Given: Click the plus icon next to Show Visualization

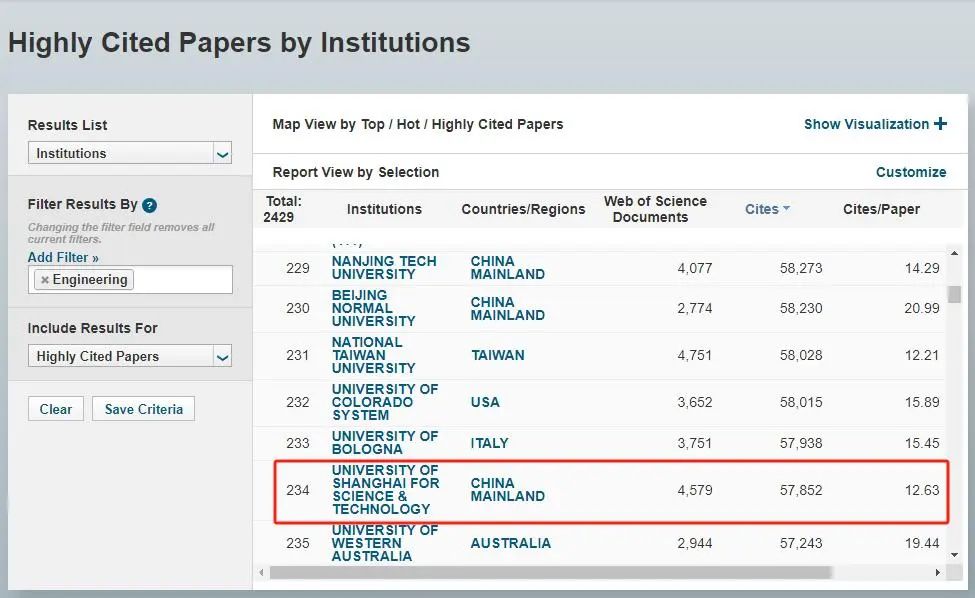Looking at the screenshot, I should pos(940,124).
